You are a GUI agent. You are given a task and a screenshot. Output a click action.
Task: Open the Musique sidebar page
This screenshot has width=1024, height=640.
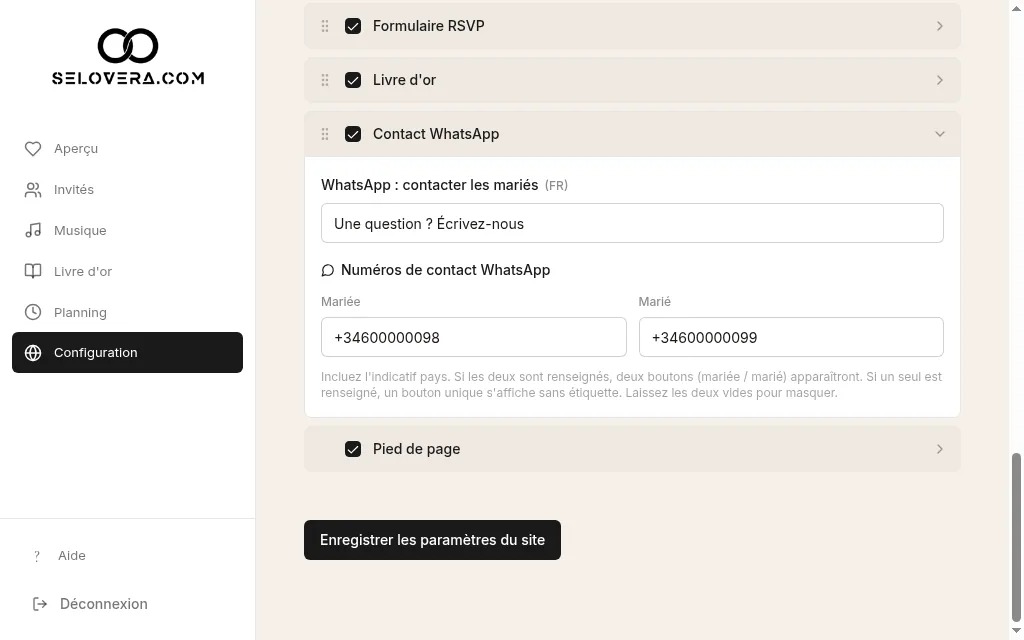127,231
